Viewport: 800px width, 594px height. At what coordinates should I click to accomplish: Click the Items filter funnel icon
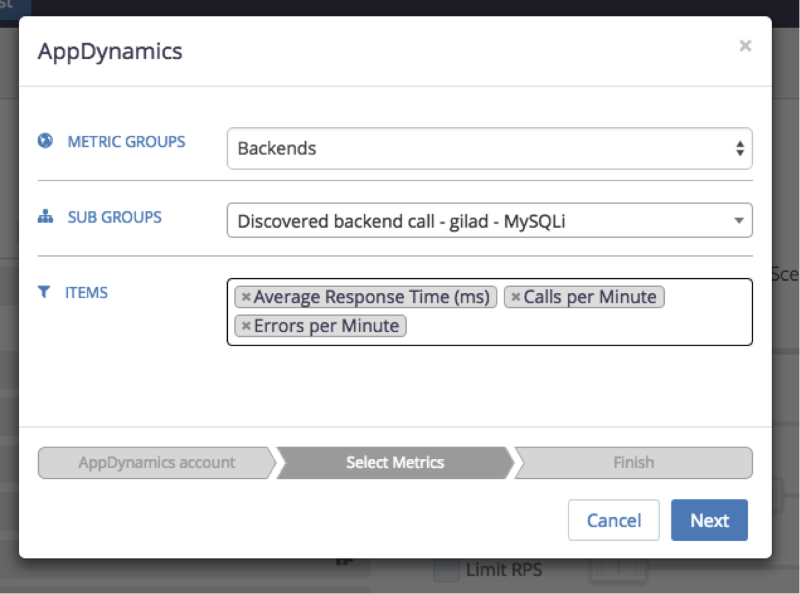pos(44,292)
